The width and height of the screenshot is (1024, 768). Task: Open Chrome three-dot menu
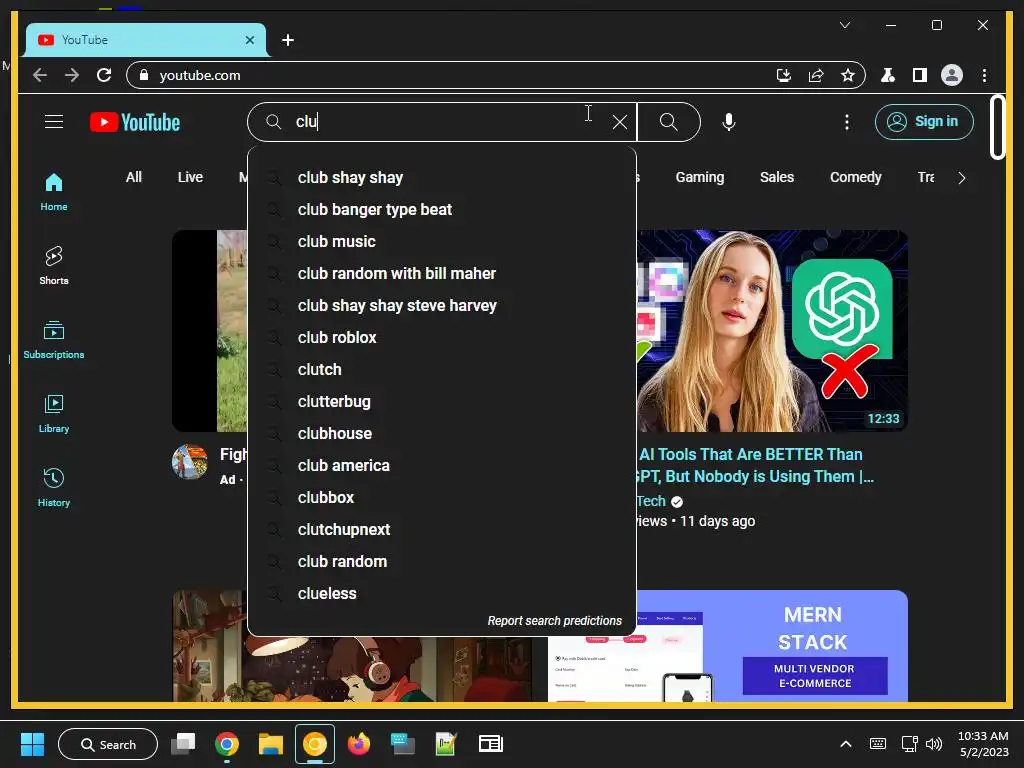(984, 75)
